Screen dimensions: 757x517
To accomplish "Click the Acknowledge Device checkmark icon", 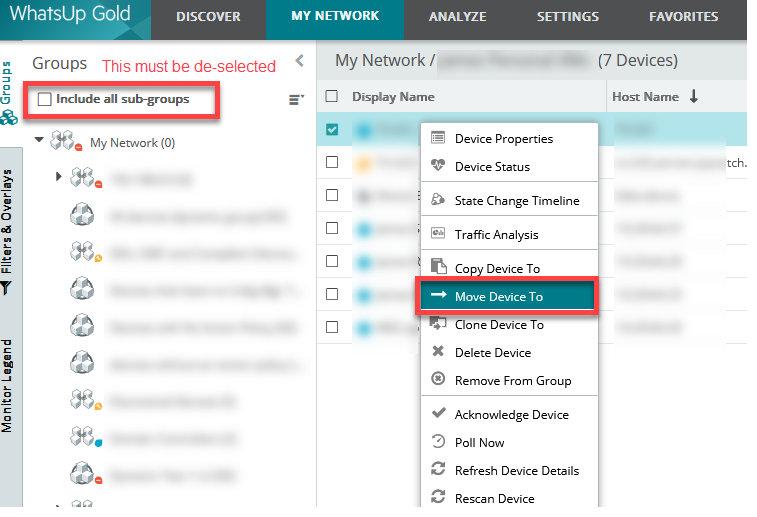I will click(x=438, y=413).
